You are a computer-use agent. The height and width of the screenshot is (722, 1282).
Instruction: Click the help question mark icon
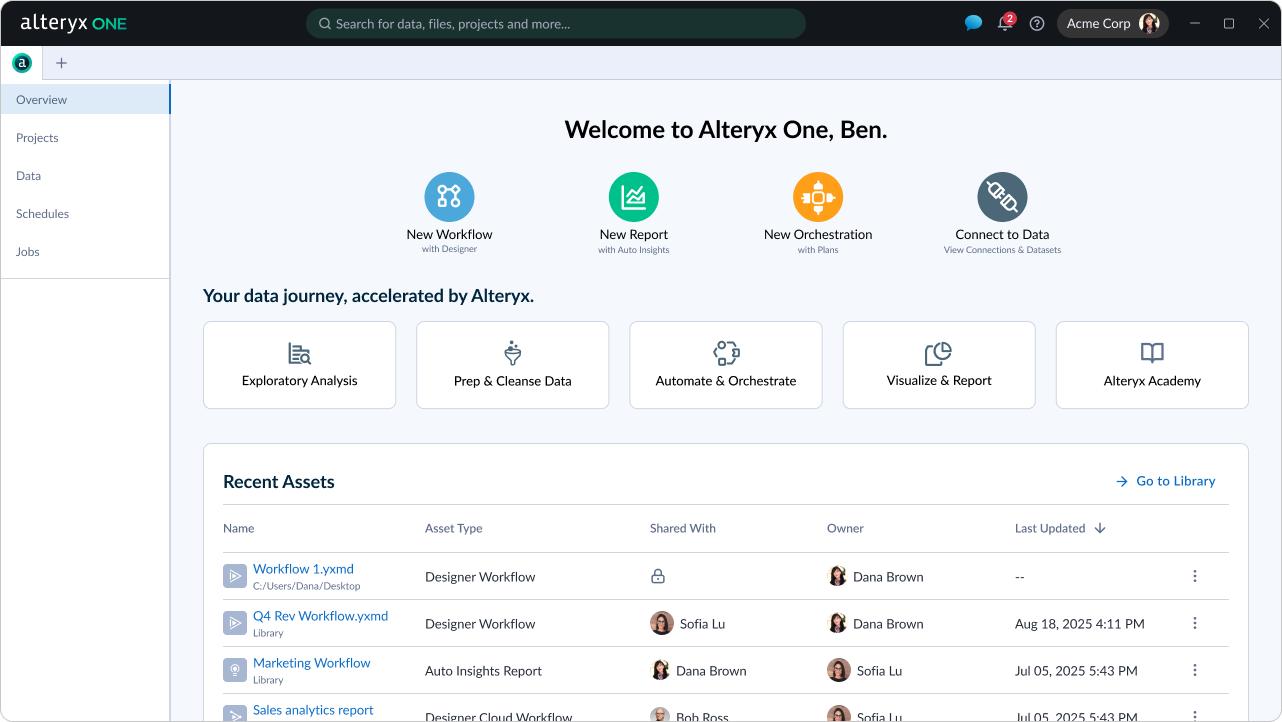tap(1037, 24)
